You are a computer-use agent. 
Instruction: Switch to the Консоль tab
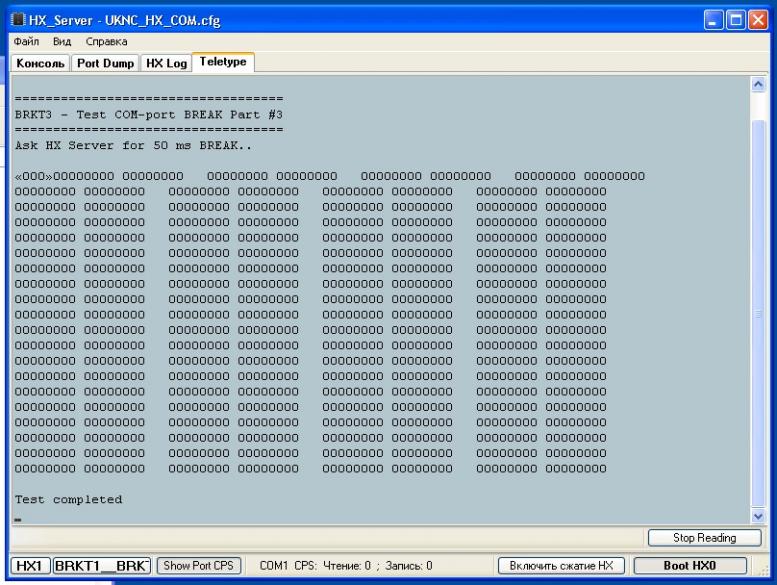coord(41,64)
